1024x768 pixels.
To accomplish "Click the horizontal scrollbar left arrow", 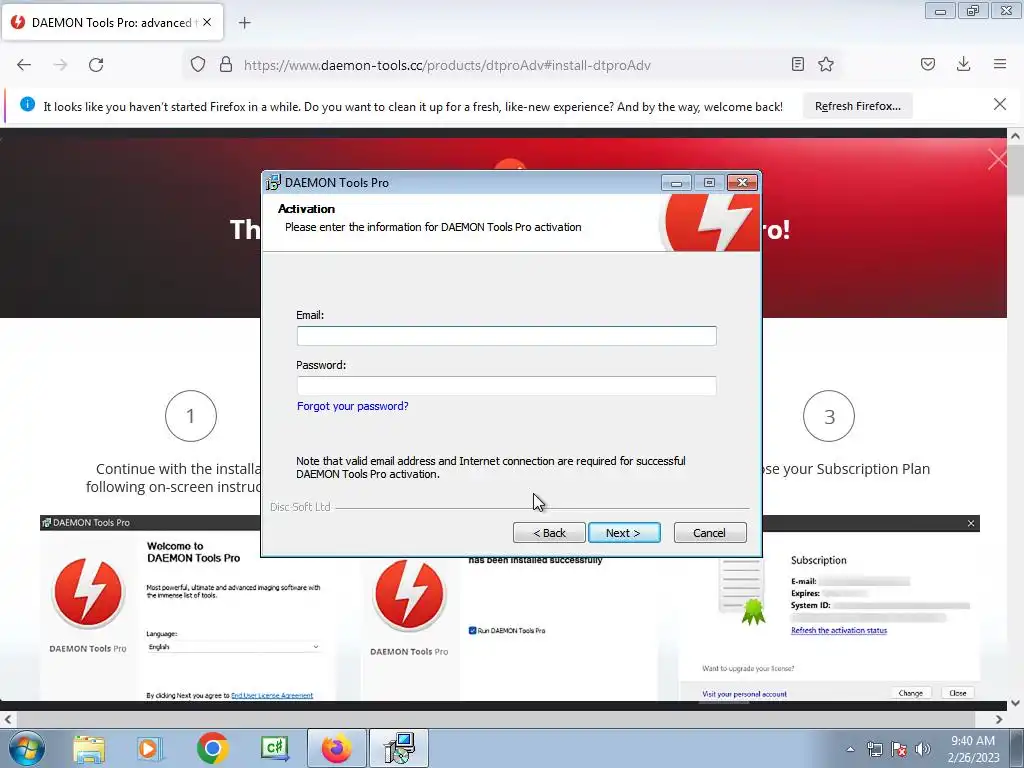I will coord(7,719).
